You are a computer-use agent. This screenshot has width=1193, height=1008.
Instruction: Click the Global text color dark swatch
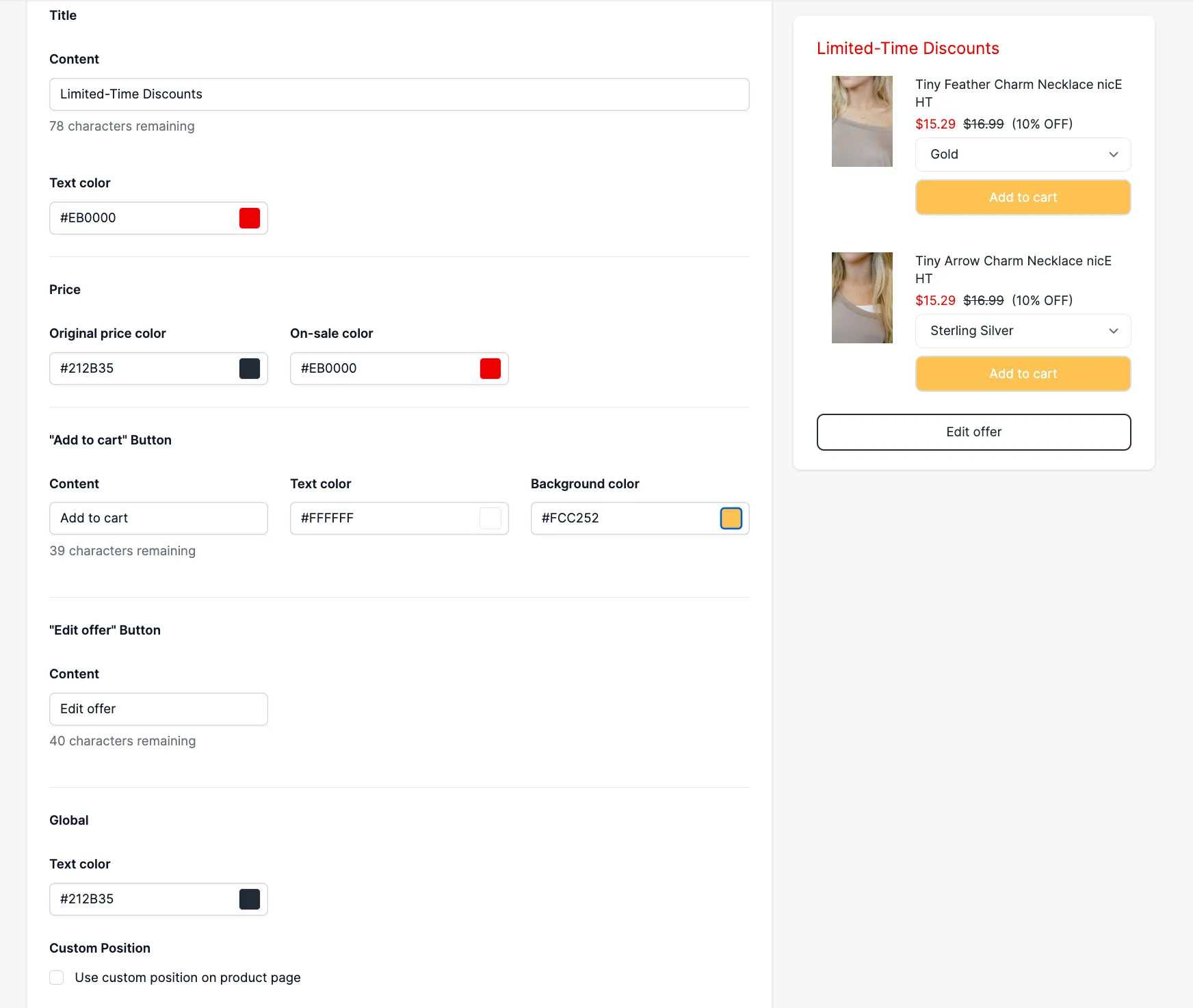pos(250,899)
